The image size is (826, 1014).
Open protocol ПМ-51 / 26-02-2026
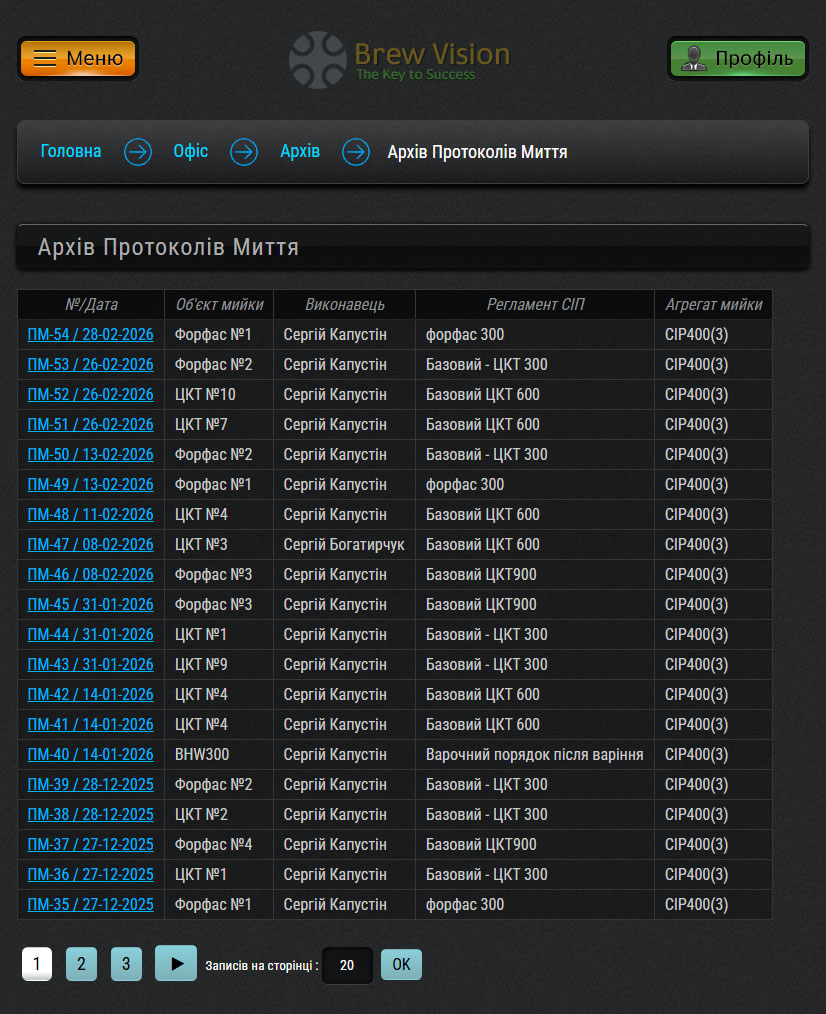pyautogui.click(x=91, y=425)
